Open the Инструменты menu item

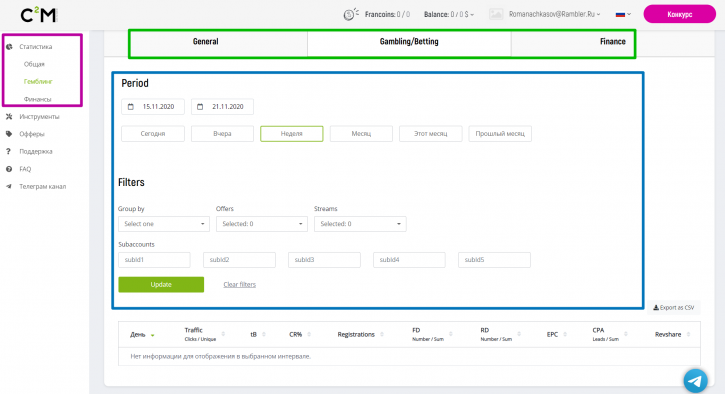[39, 117]
